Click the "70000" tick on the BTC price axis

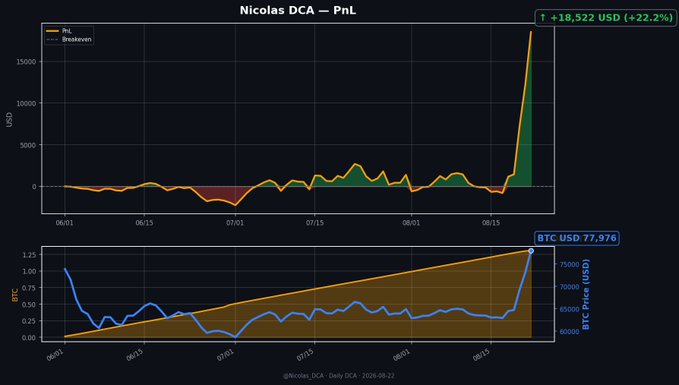(x=569, y=287)
